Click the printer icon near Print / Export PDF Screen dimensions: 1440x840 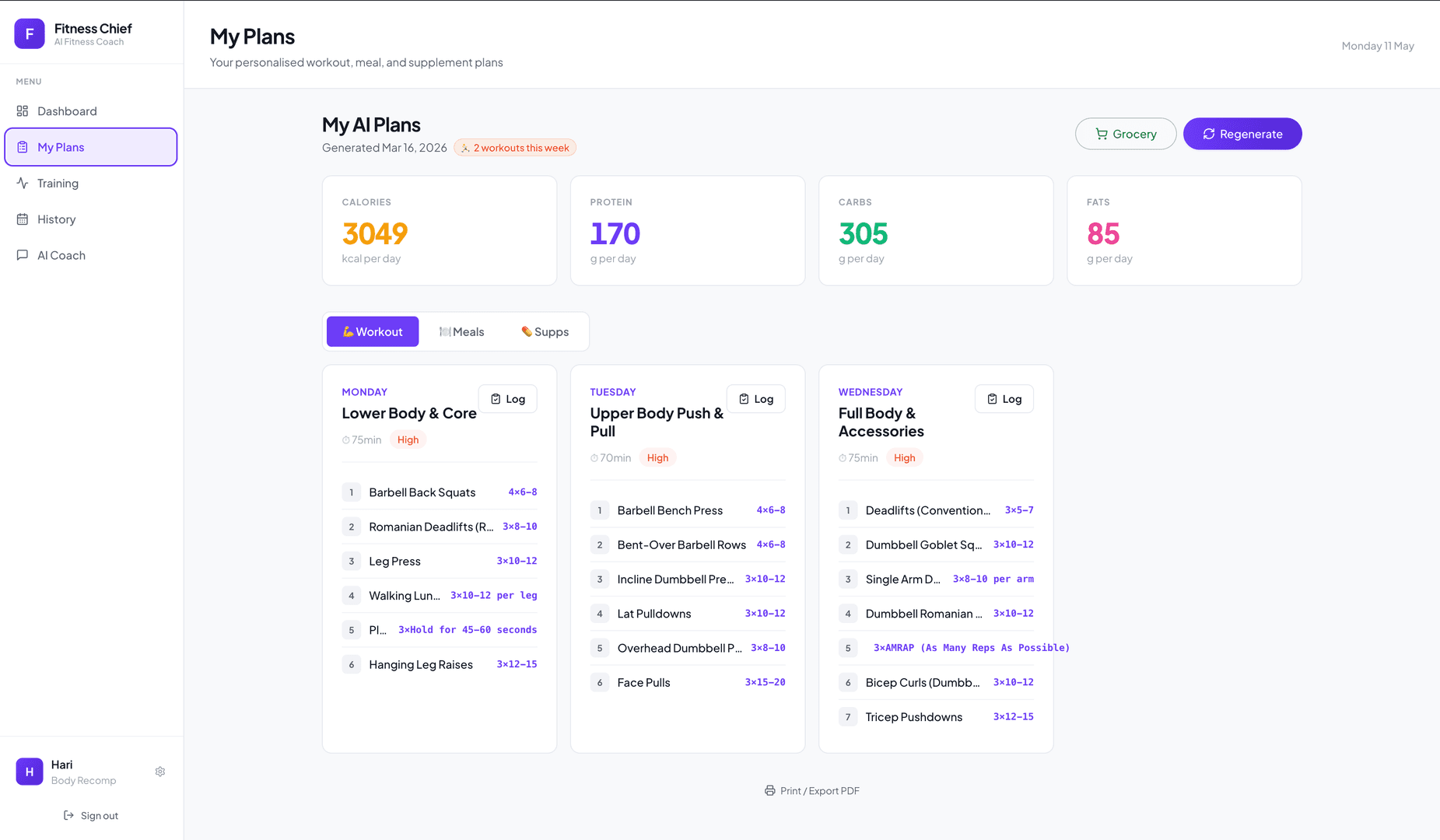coord(770,790)
